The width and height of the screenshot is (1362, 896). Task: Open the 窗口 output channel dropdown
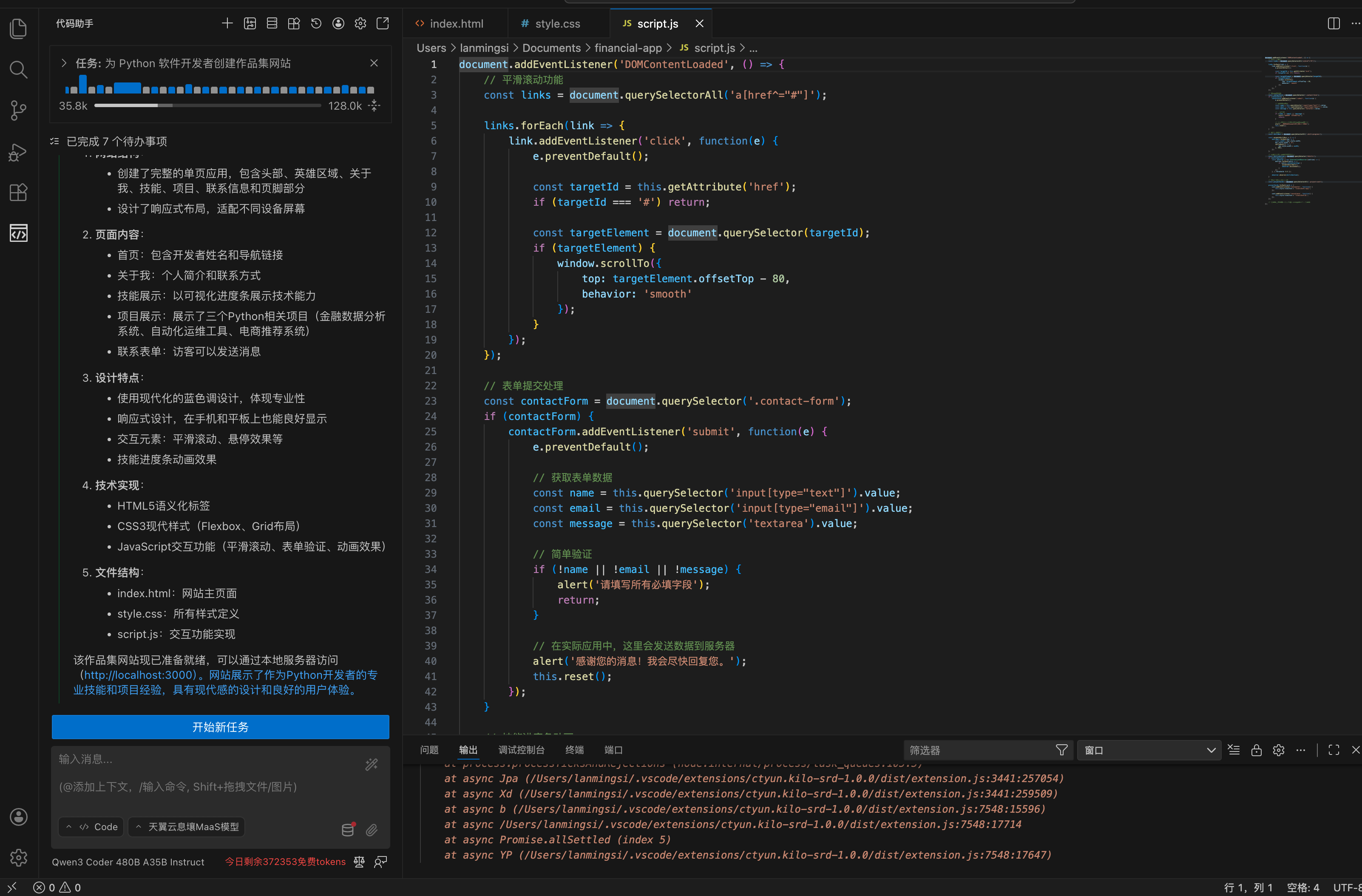[x=1149, y=750]
